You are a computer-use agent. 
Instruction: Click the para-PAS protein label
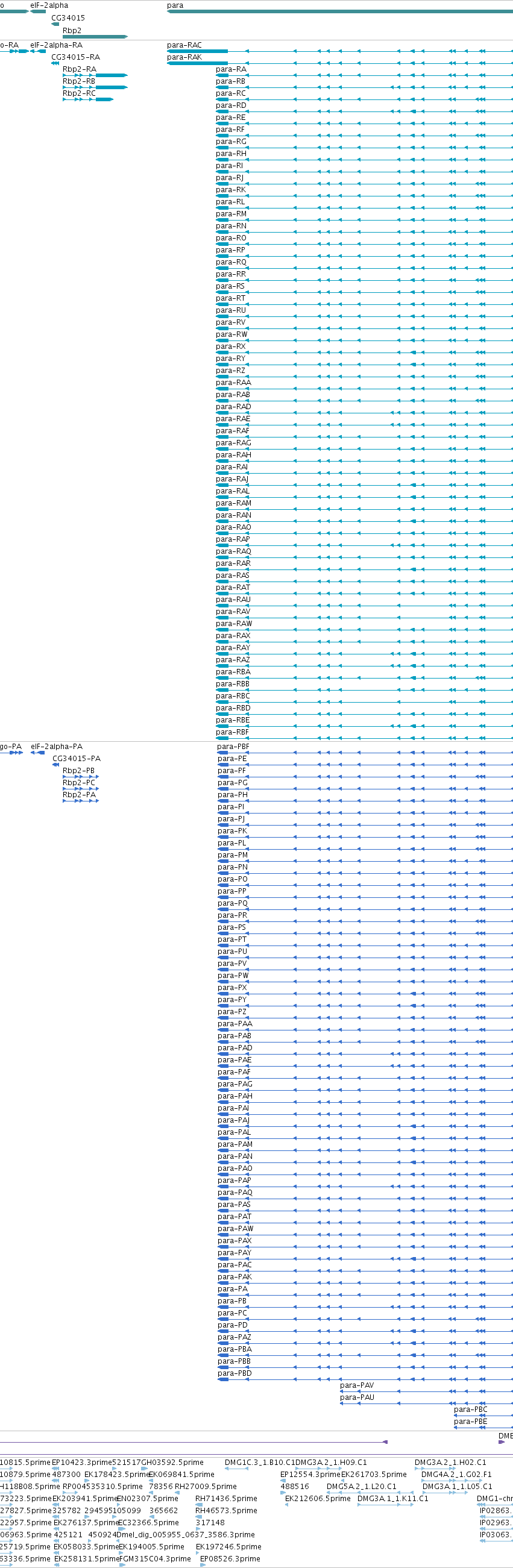pos(234,1205)
